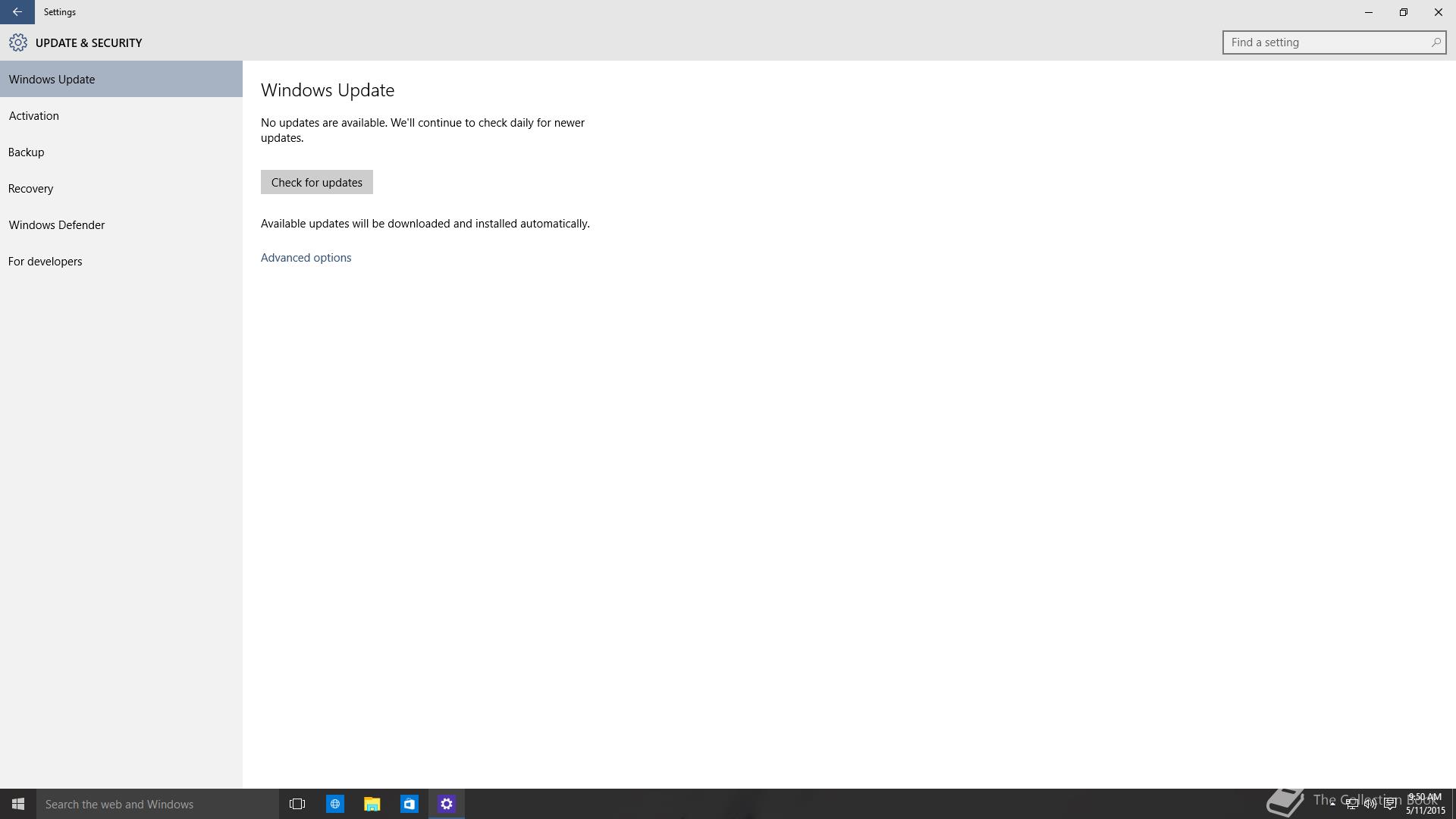The width and height of the screenshot is (1456, 819).
Task: Open the Windows Start menu
Action: 18,804
